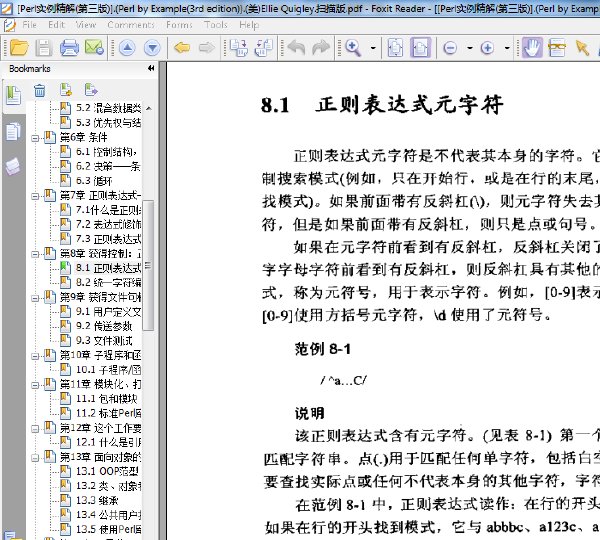The width and height of the screenshot is (600, 540).
Task: Email the document via envelope icon
Action: tap(94, 48)
